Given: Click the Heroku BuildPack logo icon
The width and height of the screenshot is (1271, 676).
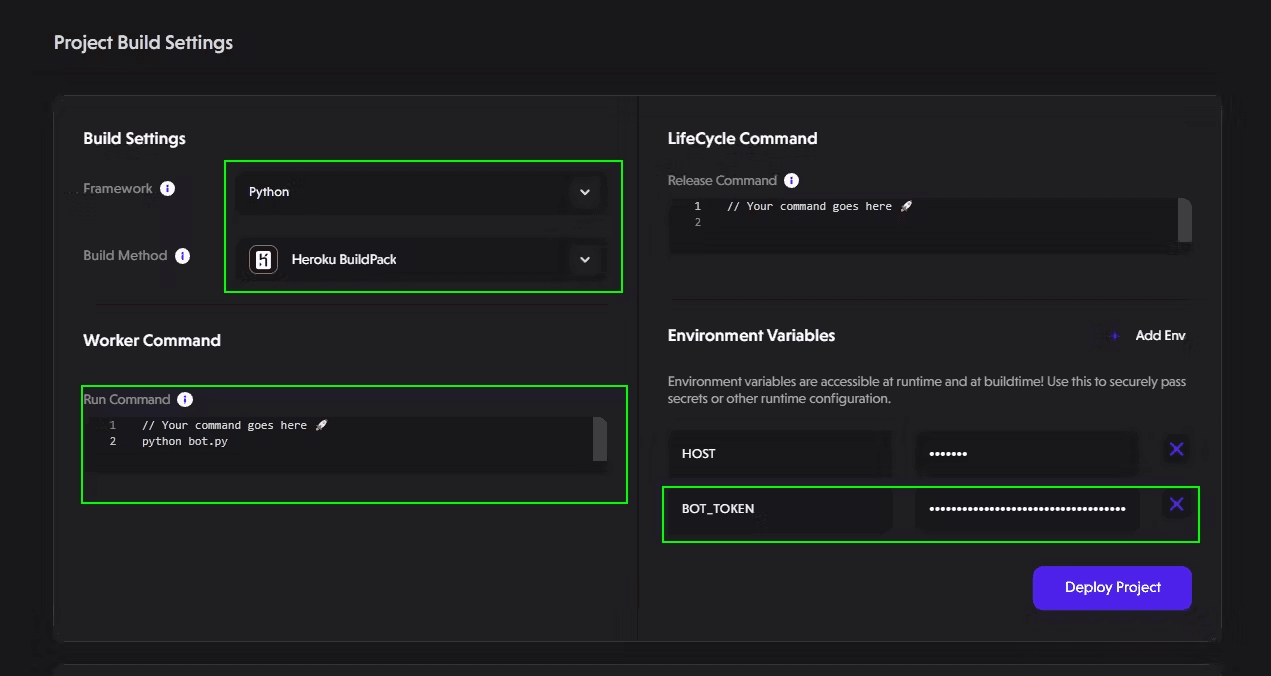Looking at the screenshot, I should tap(264, 260).
